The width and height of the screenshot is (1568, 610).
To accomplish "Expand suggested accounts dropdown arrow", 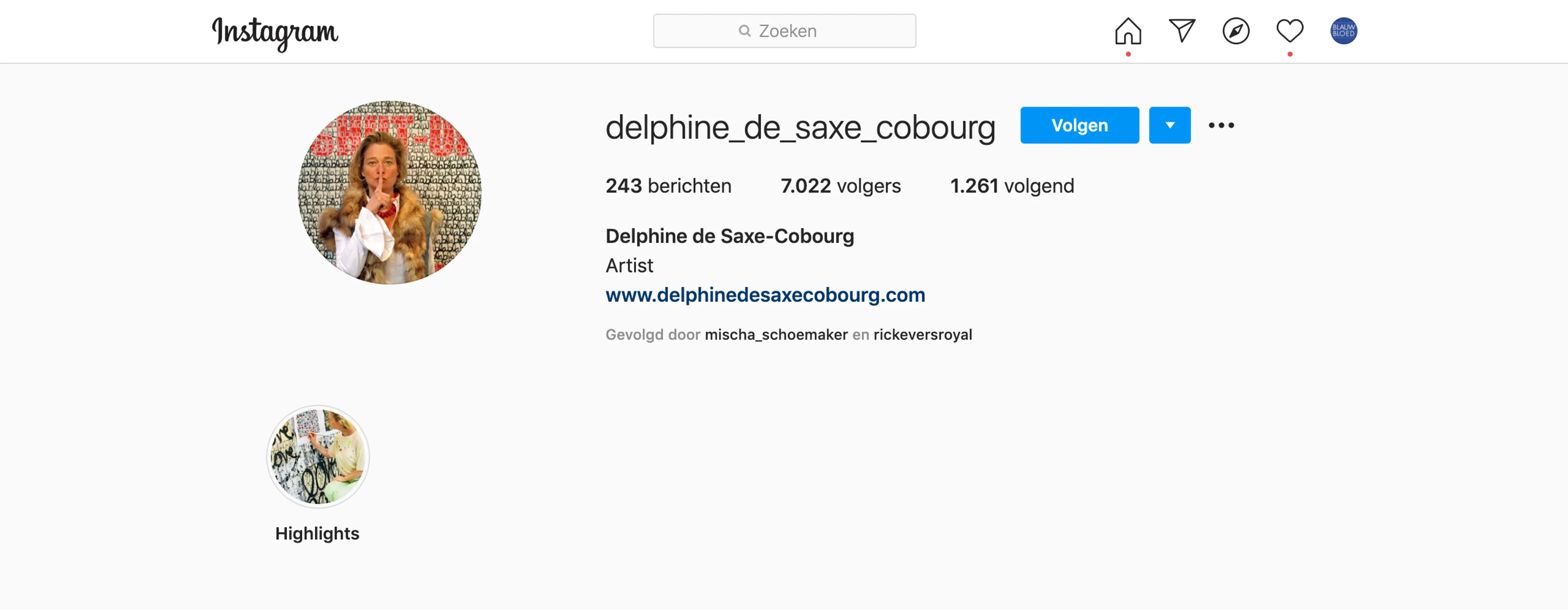I will [x=1169, y=125].
